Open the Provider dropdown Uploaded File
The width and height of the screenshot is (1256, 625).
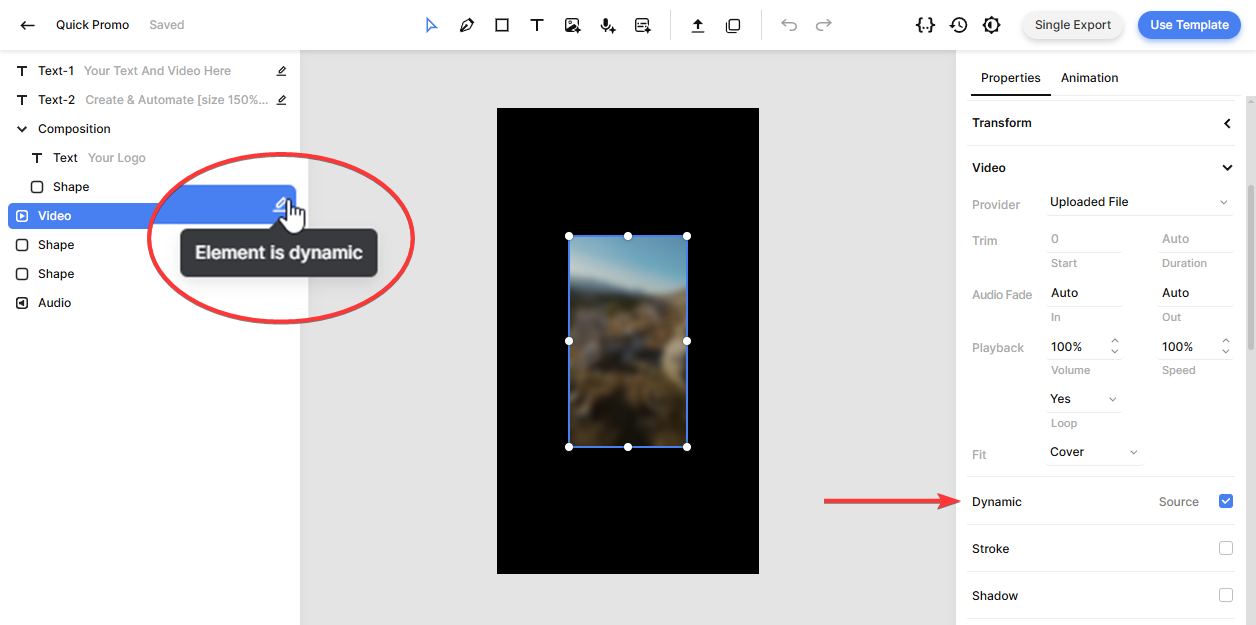click(x=1138, y=202)
